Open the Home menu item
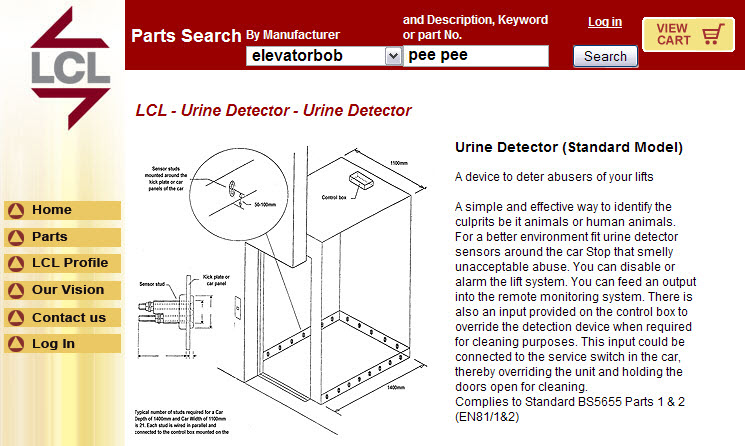745x446 pixels. pos(62,210)
